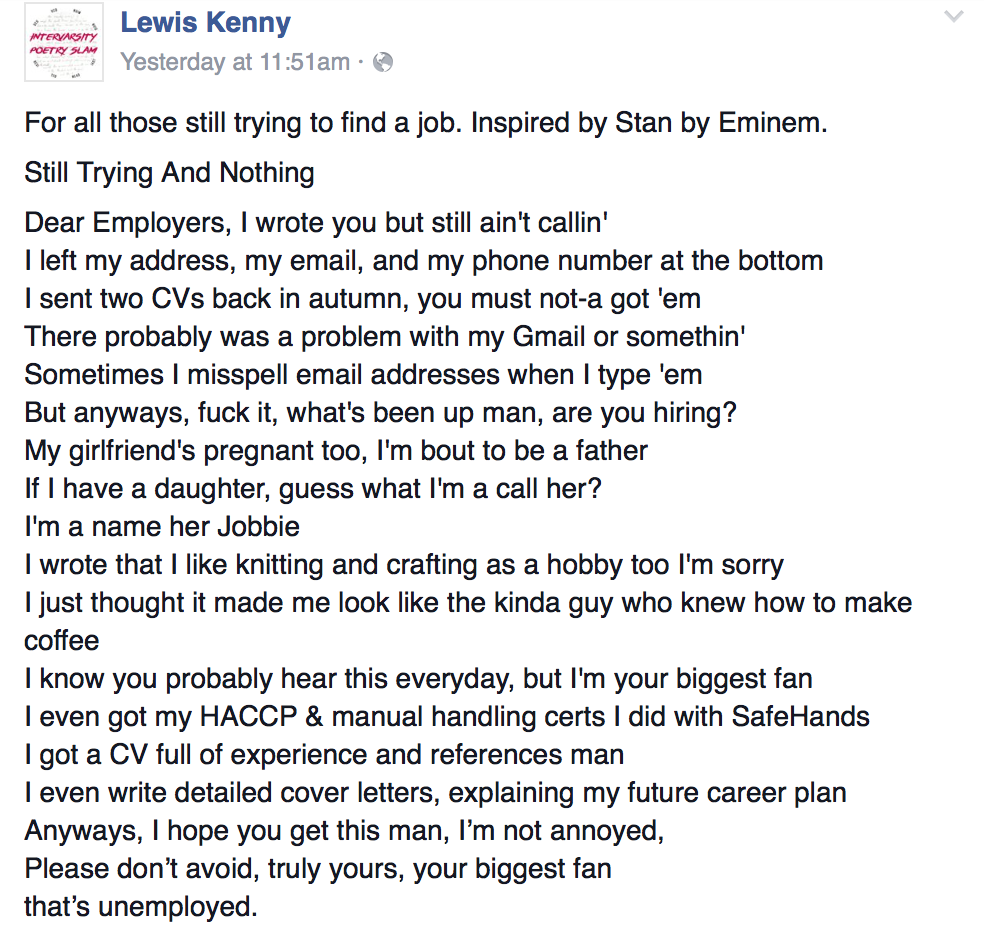Screen dimensions: 984x938
Task: Click the line about detailed cover letters
Action: click(x=436, y=793)
